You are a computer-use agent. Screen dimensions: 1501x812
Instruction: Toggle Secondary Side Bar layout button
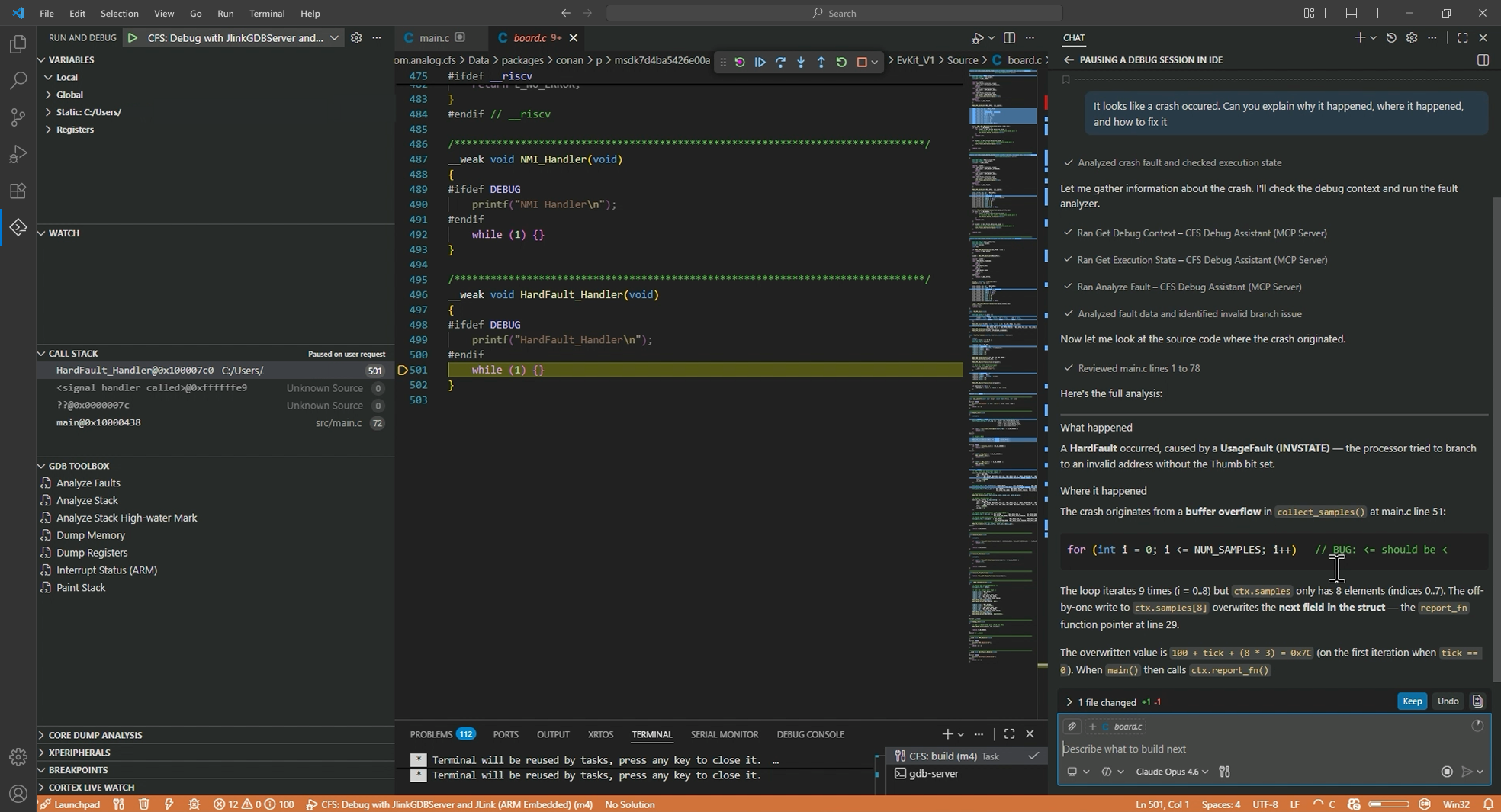coord(1373,13)
